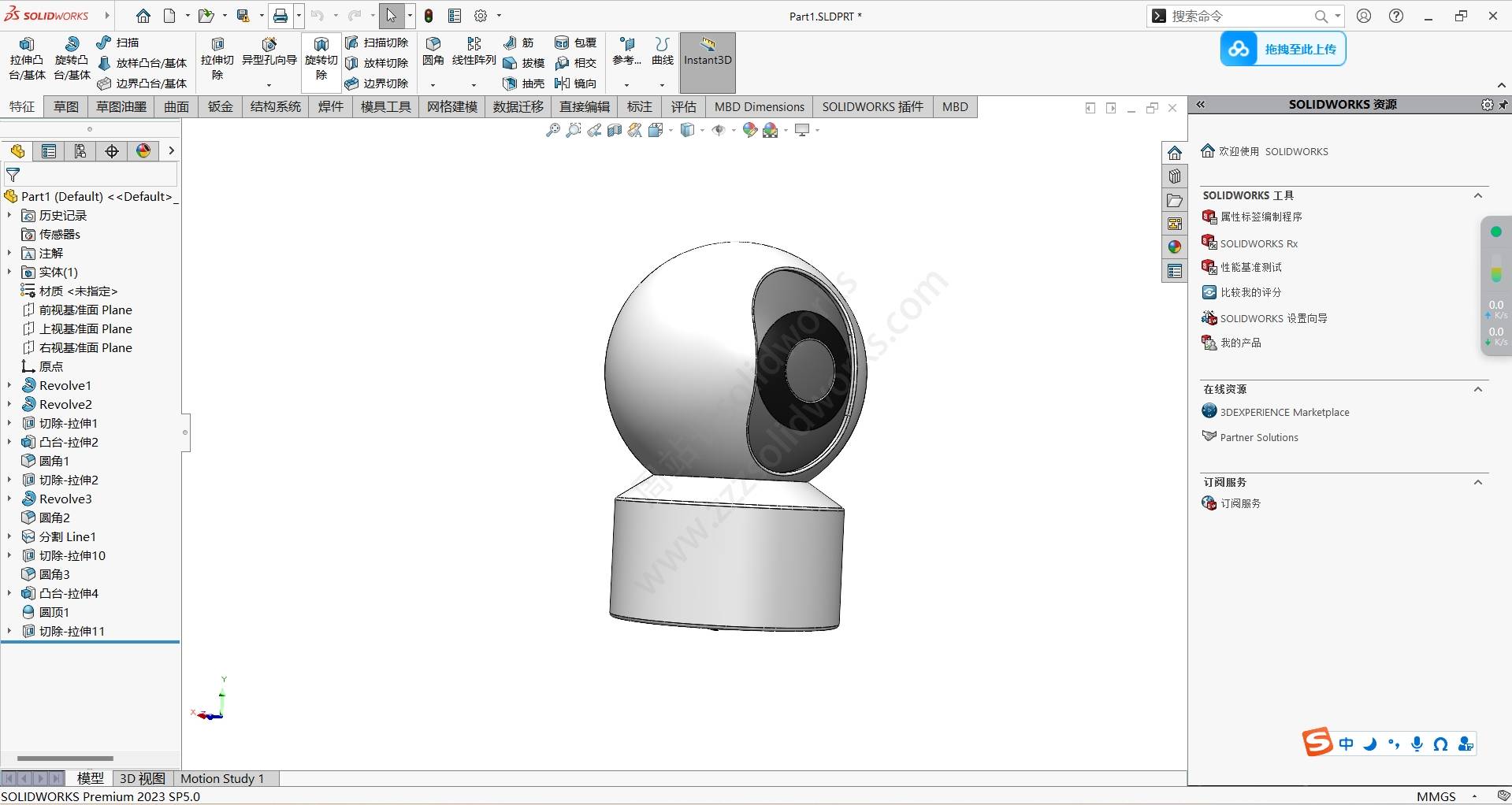
Task: Open the 草图 sketch tab
Action: (x=66, y=107)
